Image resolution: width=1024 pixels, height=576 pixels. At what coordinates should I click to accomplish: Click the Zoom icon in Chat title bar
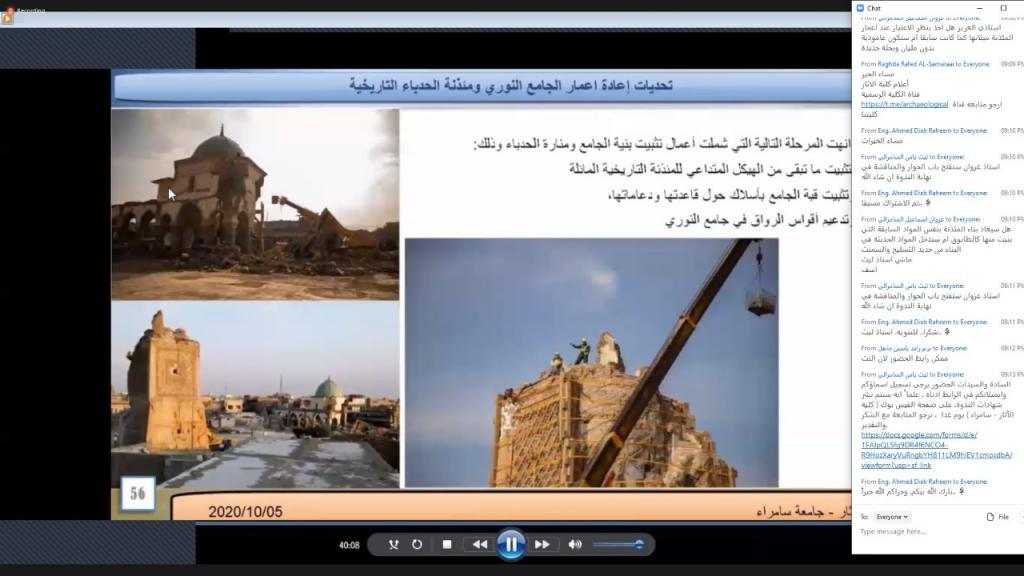click(x=860, y=8)
